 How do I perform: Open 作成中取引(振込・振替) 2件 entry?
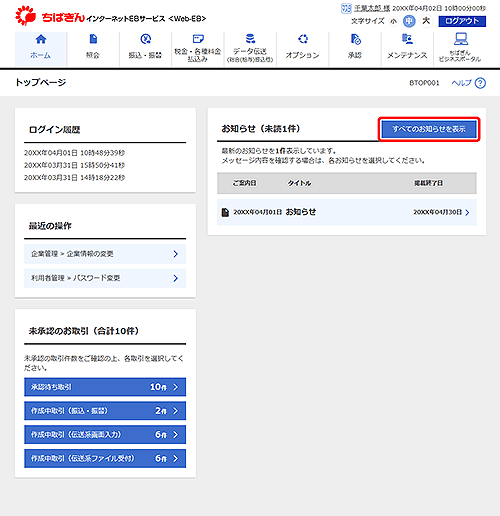(105, 411)
